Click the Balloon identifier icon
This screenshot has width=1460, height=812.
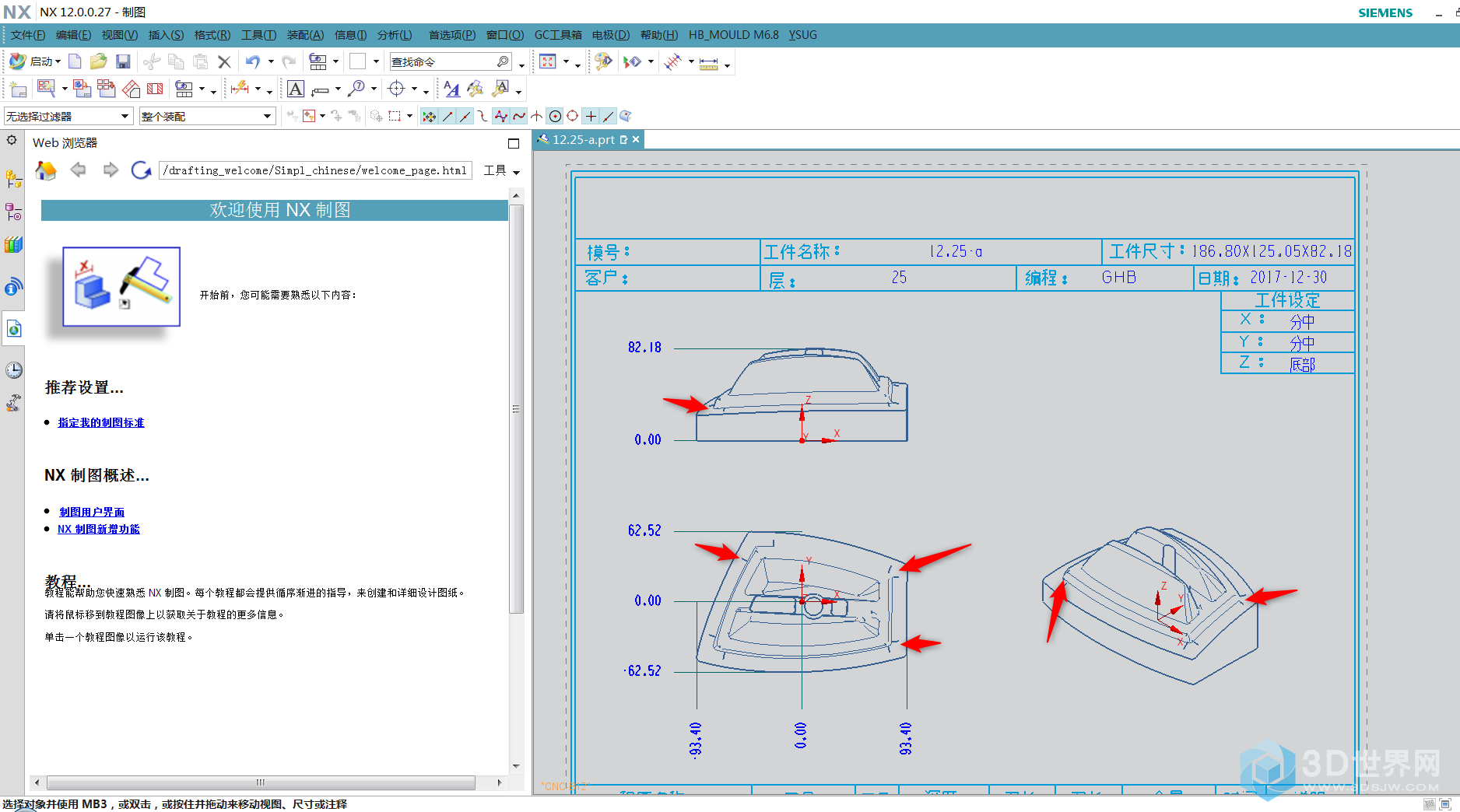(x=356, y=89)
